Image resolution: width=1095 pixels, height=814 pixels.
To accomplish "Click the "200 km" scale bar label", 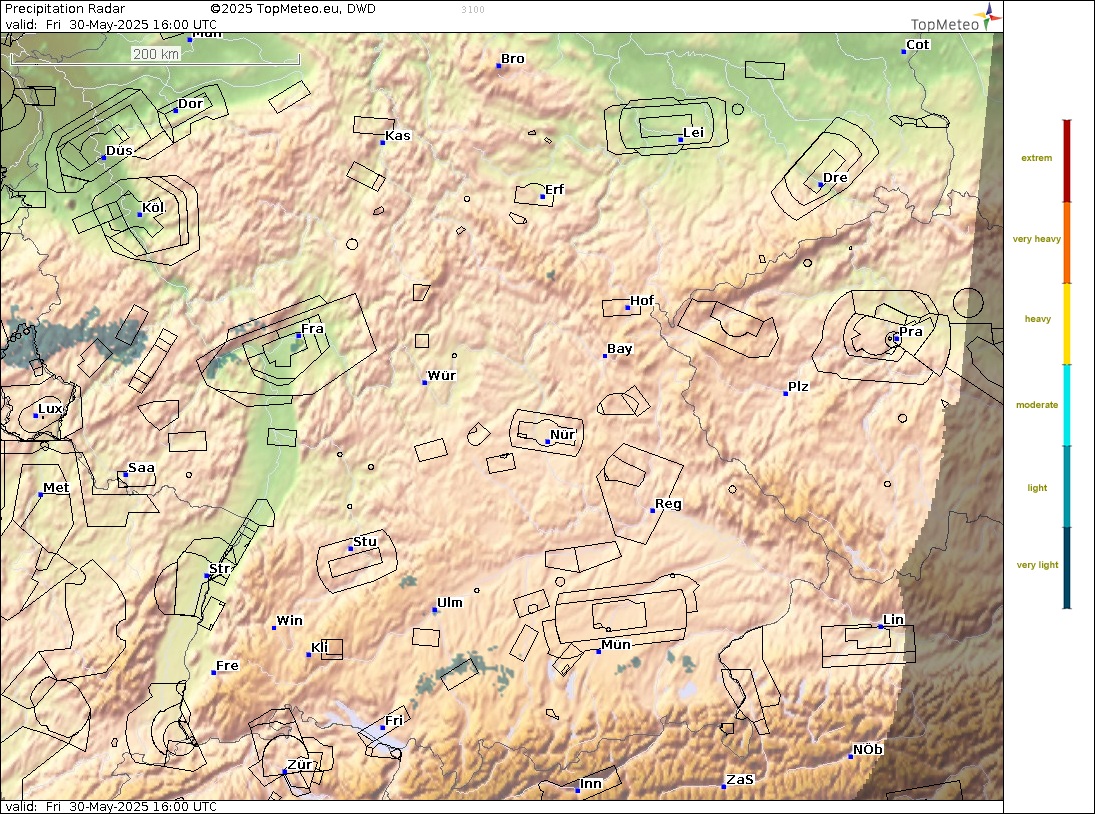I will [x=156, y=54].
